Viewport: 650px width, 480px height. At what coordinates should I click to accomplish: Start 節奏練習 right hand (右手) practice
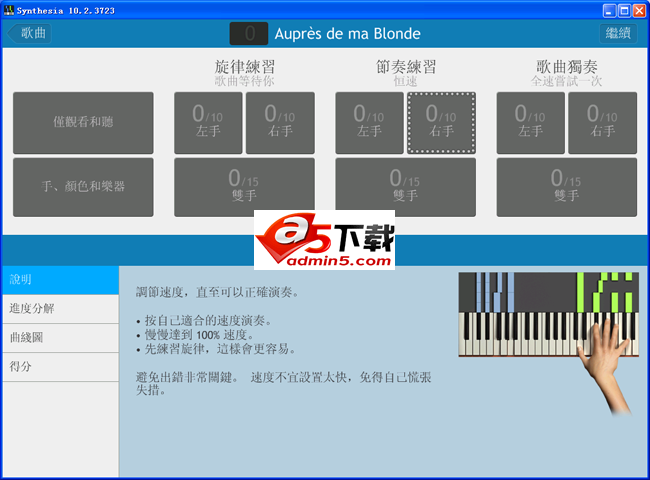[x=441, y=123]
